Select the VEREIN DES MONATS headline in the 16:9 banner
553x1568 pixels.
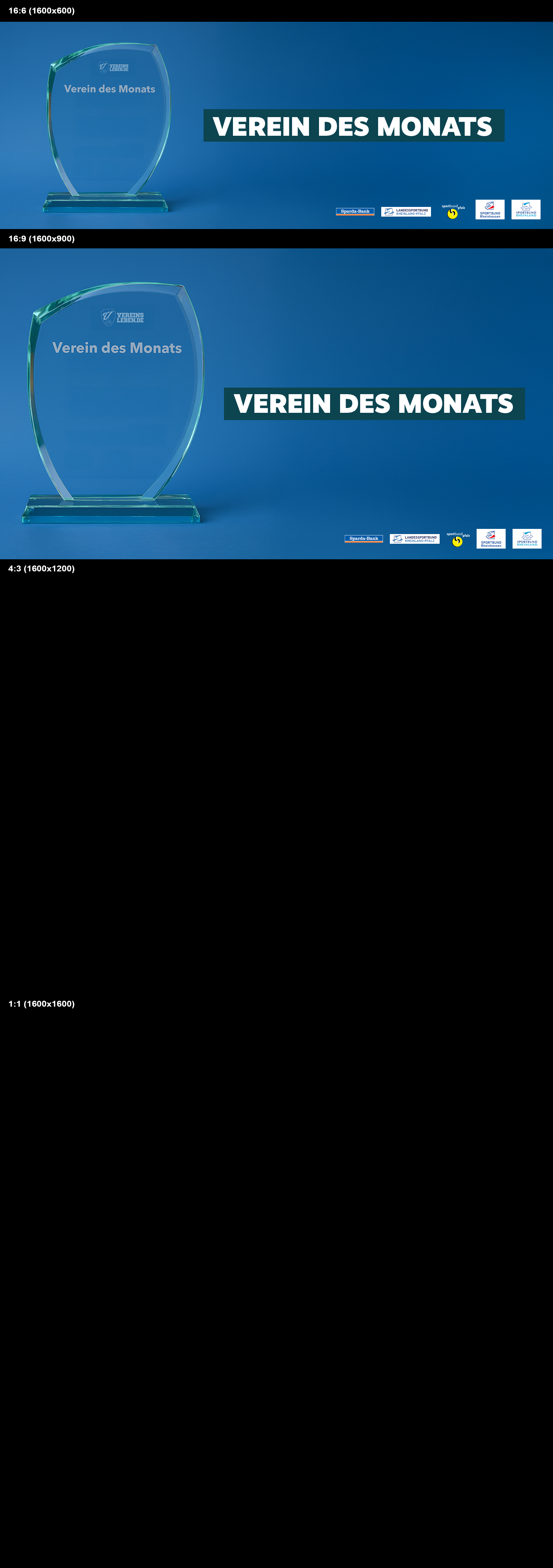pyautogui.click(x=374, y=403)
